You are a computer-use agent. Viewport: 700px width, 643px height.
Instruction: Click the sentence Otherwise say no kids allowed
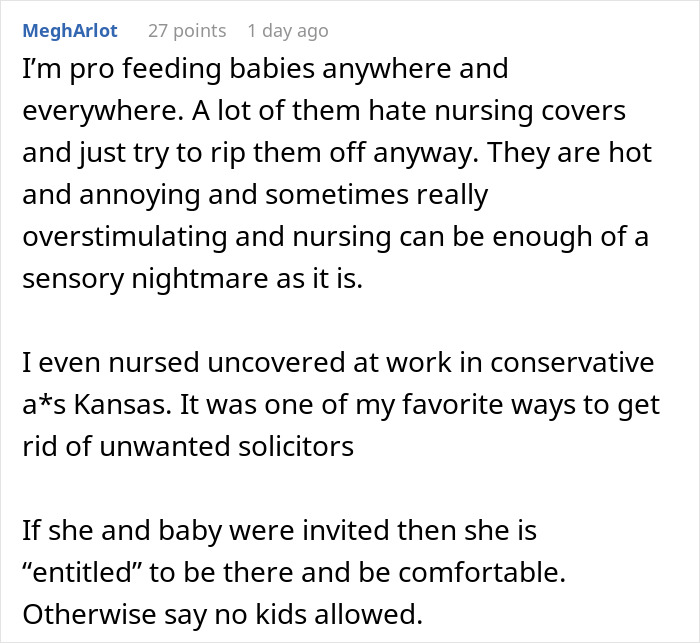coord(222,615)
